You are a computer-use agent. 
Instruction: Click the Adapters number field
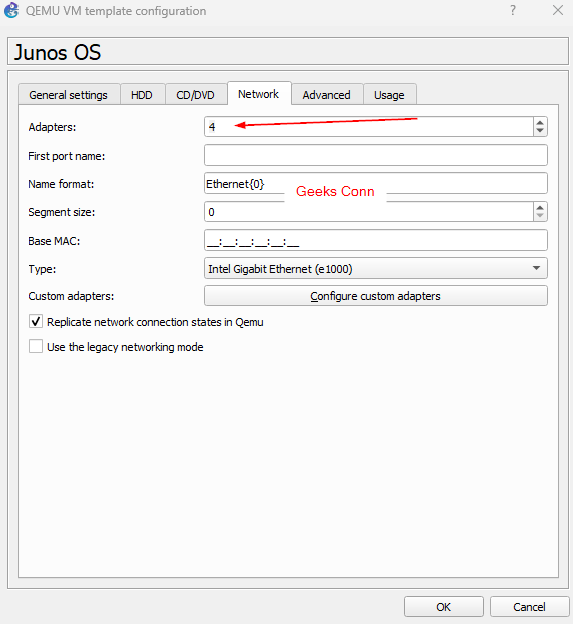coord(368,127)
